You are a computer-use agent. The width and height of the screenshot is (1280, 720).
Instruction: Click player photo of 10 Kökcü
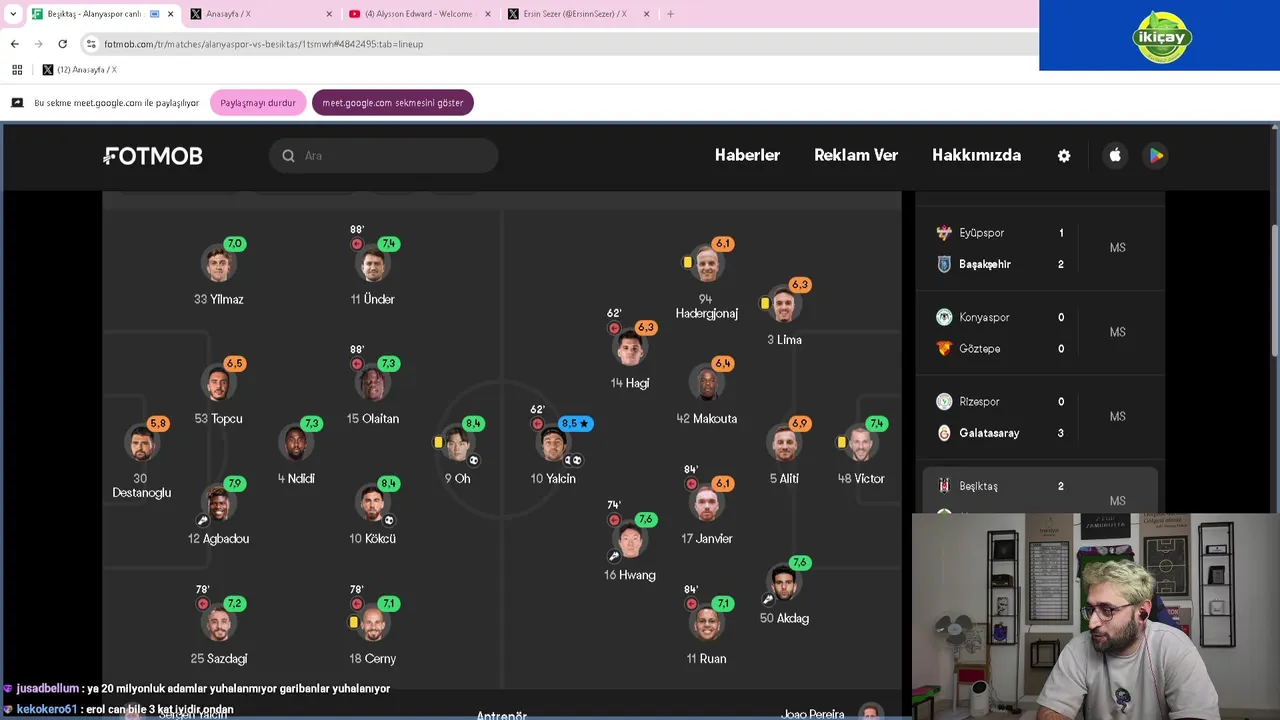[372, 504]
